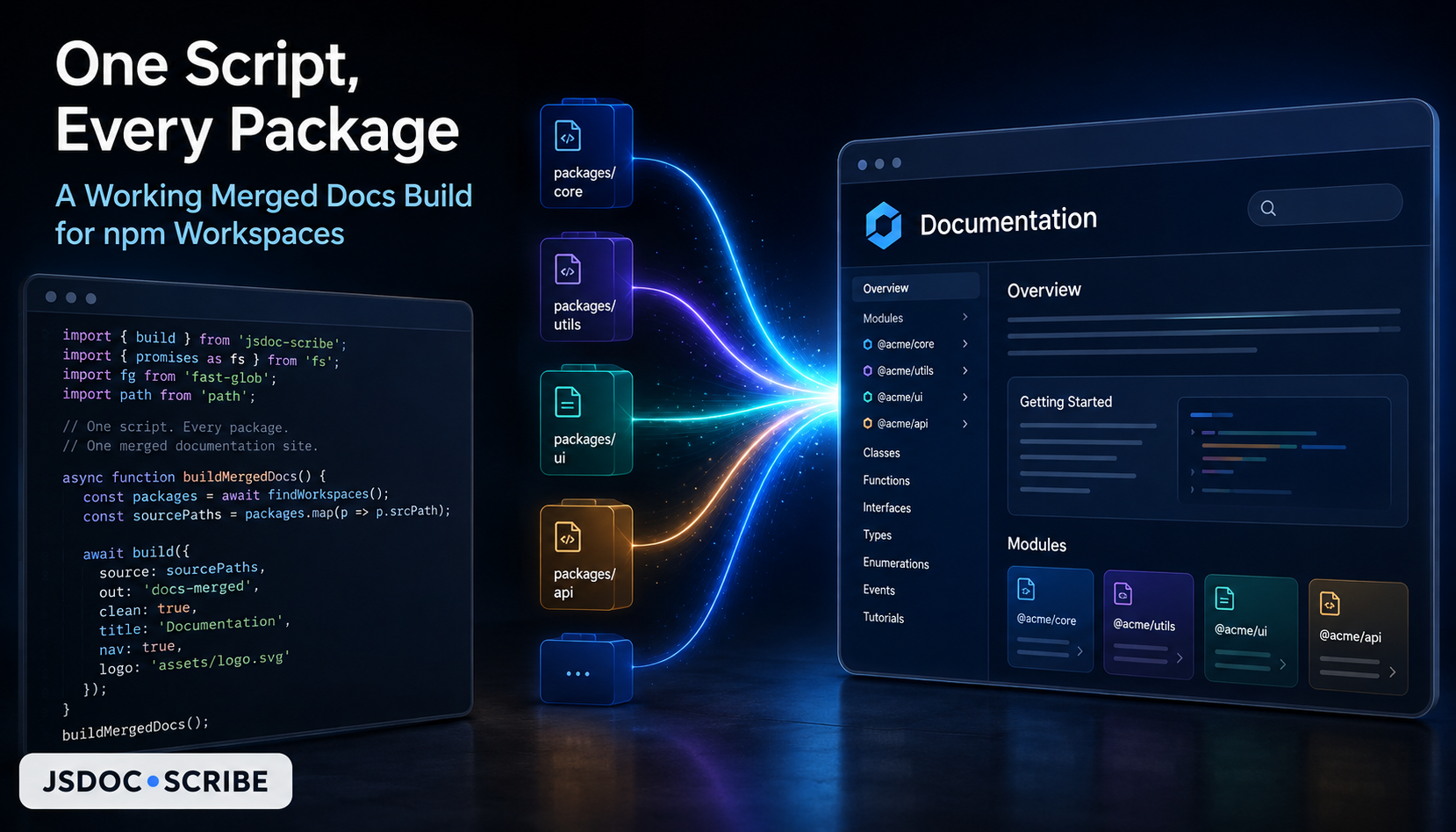Click the hexagon Documentation logo
Screen dimensions: 1456x832
[883, 226]
